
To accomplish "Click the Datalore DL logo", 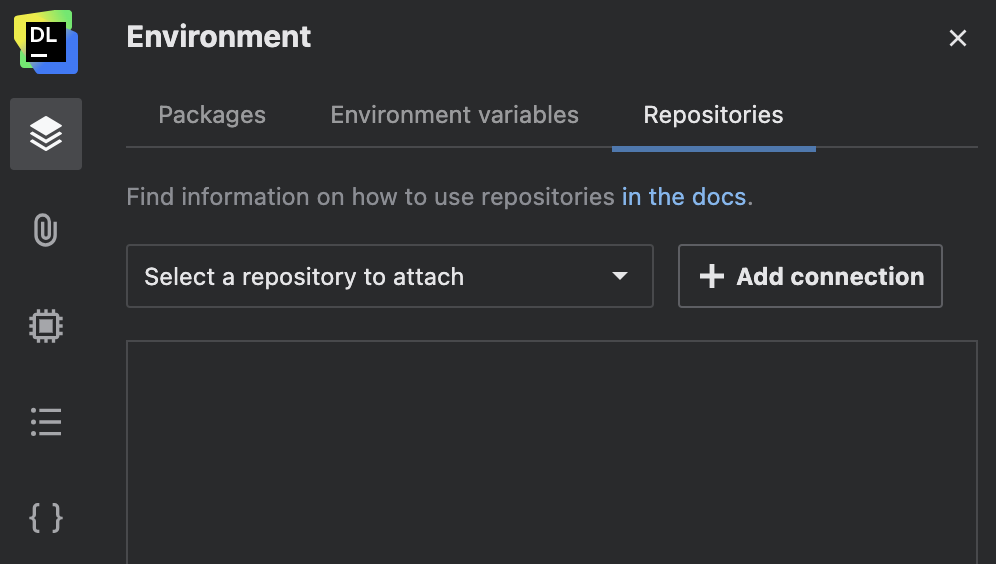I will (46, 42).
